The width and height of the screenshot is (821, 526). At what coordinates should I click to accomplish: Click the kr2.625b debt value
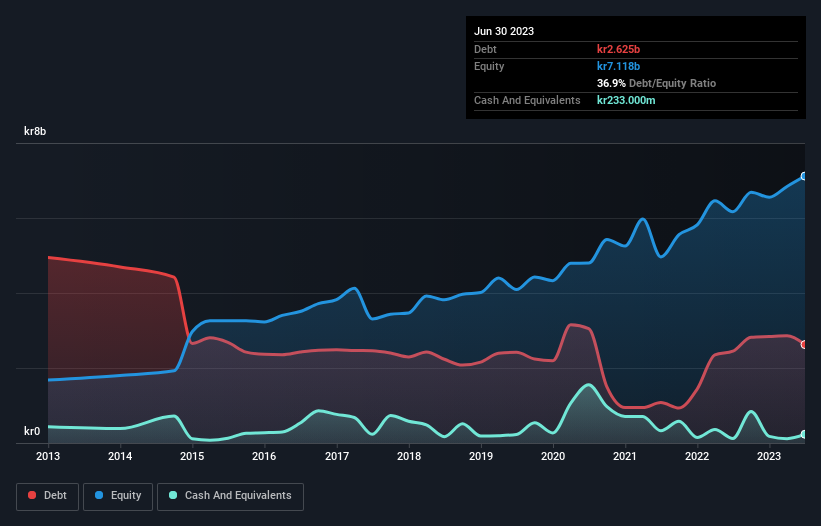(618, 49)
